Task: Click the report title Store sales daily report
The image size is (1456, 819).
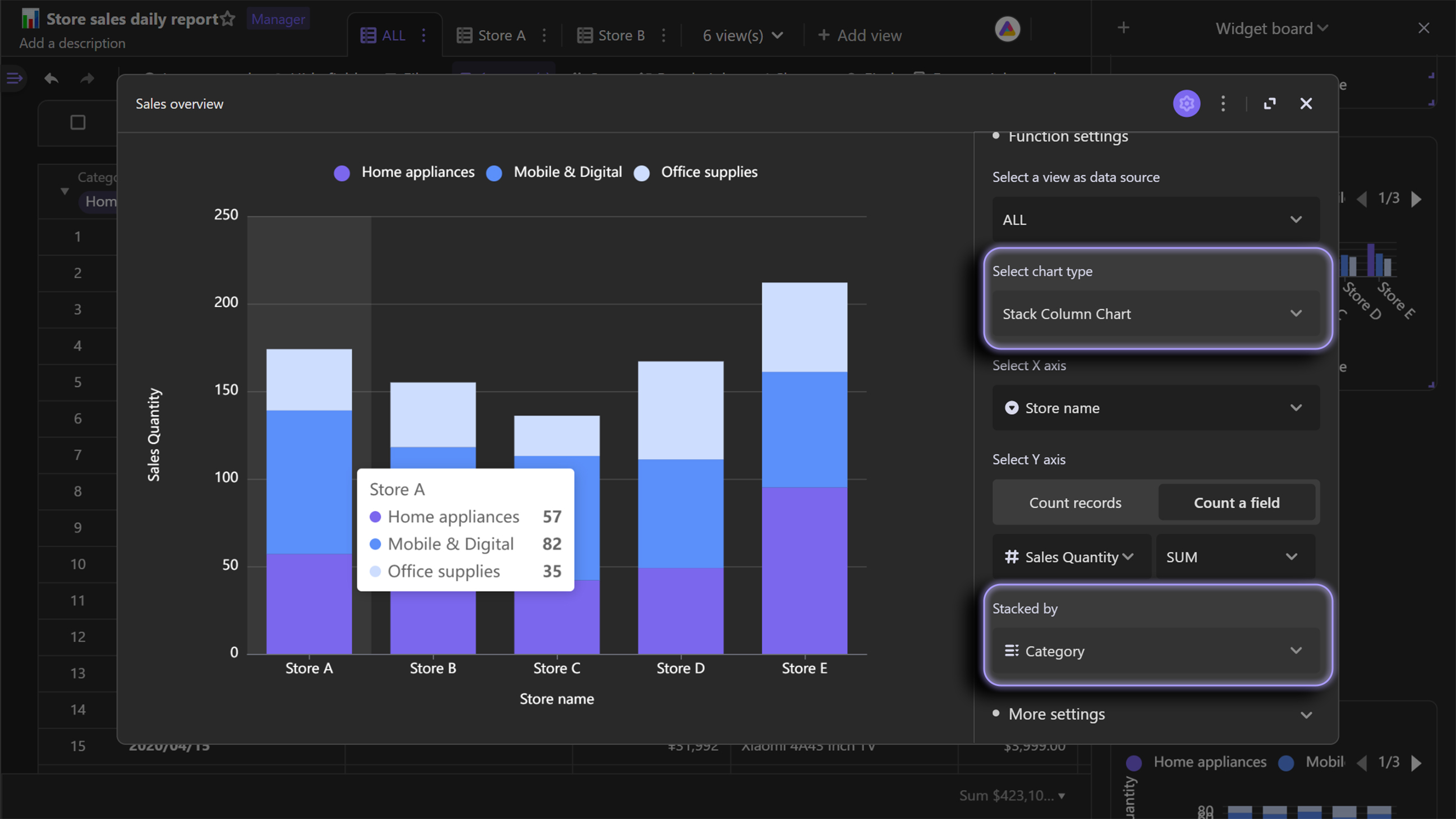Action: 132,19
